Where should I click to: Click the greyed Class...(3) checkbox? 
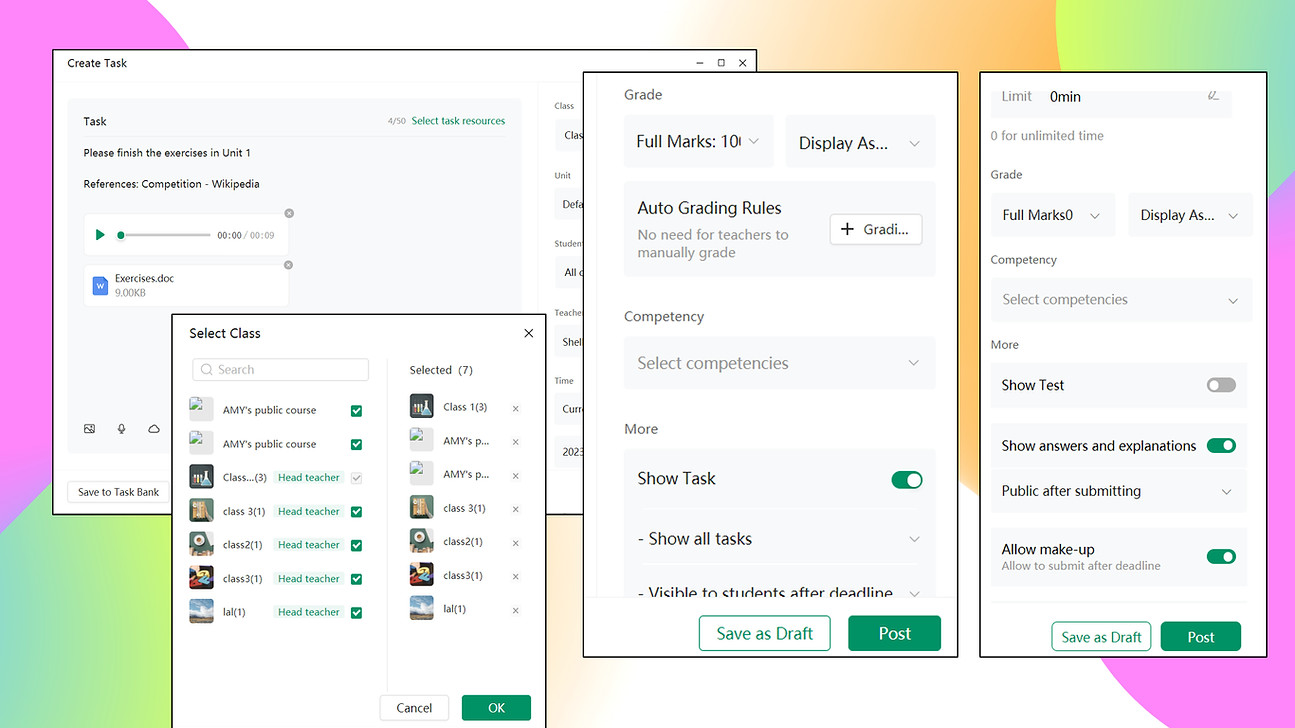(x=356, y=478)
